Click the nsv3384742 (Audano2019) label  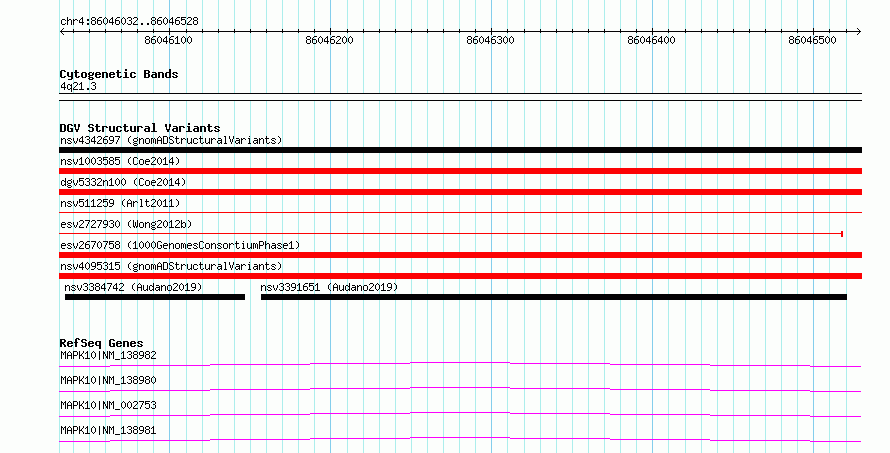click(x=133, y=287)
